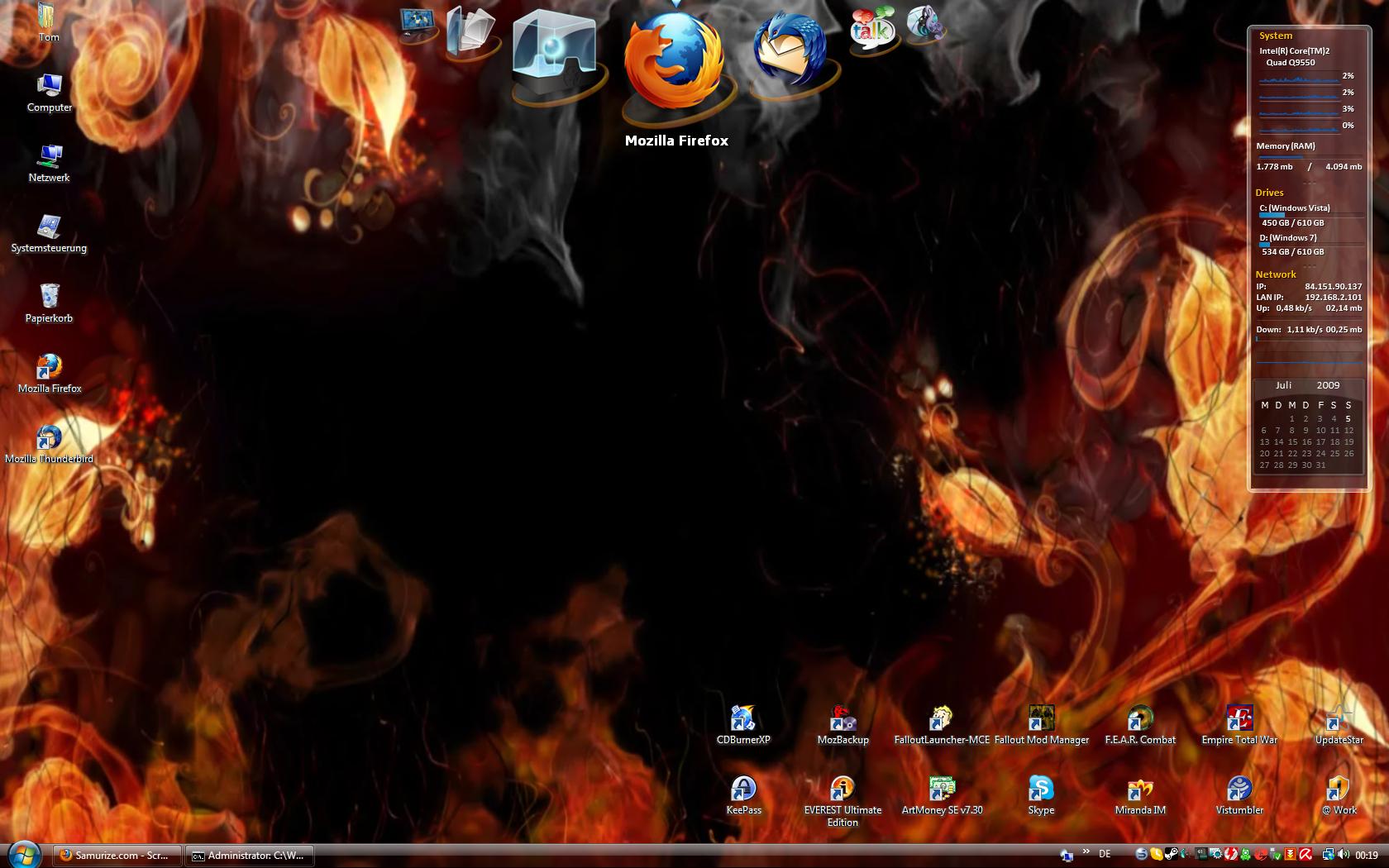The image size is (1389, 868).
Task: Select the Skype desktop shortcut
Action: (1041, 795)
